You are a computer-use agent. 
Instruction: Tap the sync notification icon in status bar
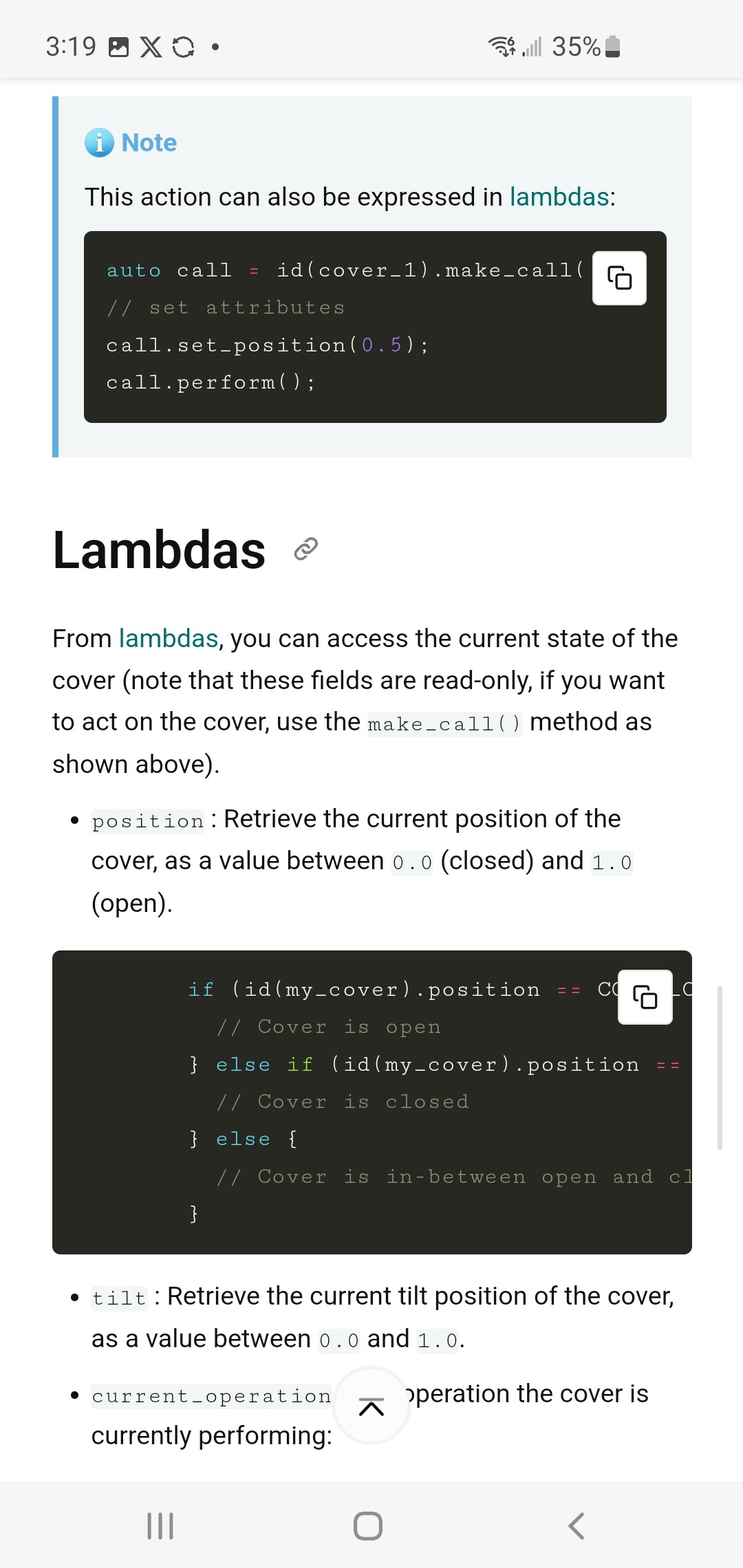183,47
